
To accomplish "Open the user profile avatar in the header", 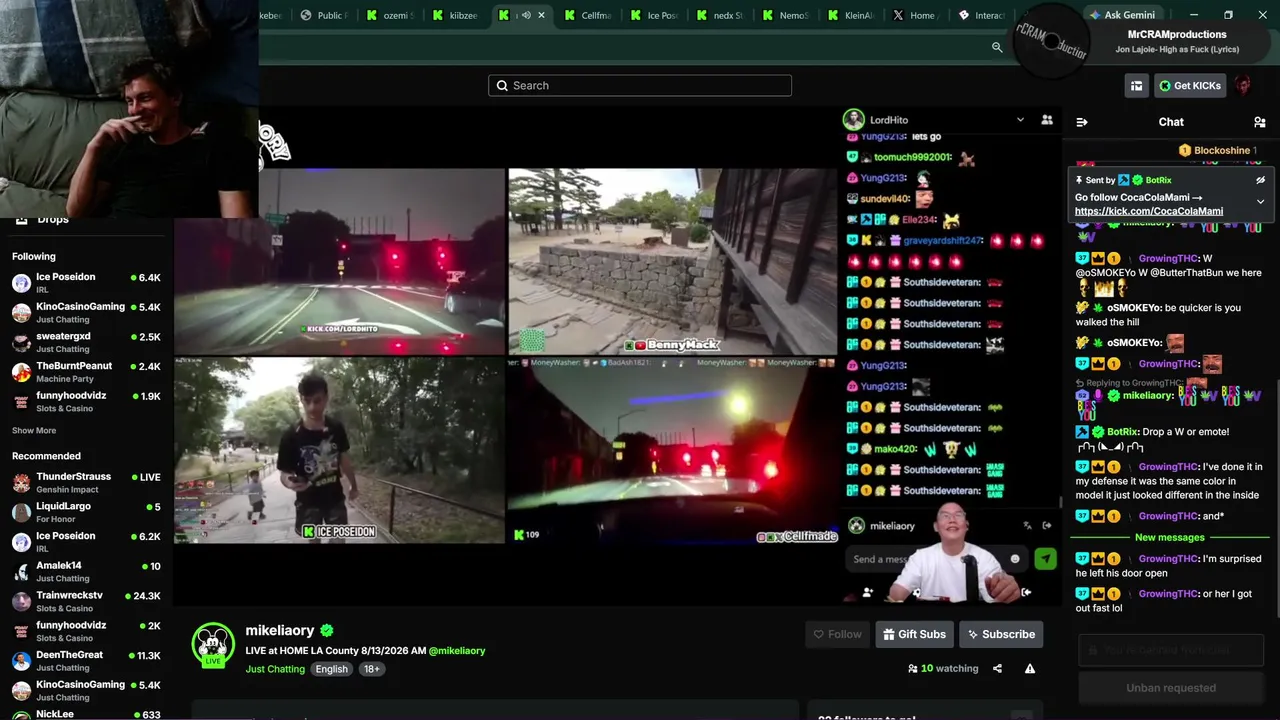I will tap(1243, 86).
